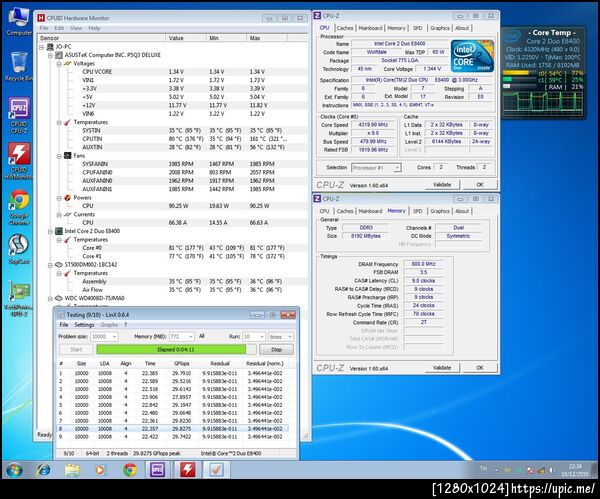This screenshot has width=600, height=499.
Task: Click Validate in the lower CPU-Z window
Action: pos(442,368)
